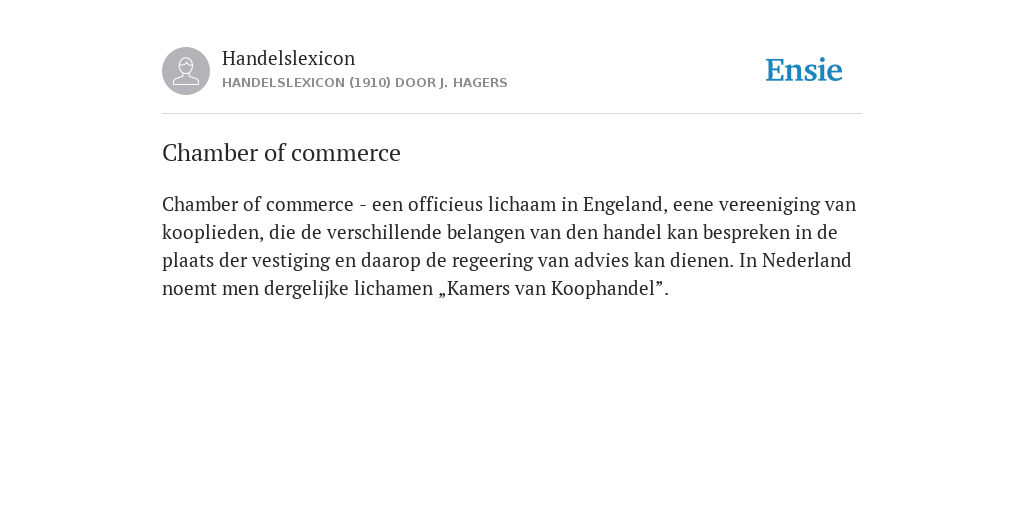Image resolution: width=1024 pixels, height=512 pixels.
Task: Click the grey author avatar icon
Action: click(x=186, y=71)
